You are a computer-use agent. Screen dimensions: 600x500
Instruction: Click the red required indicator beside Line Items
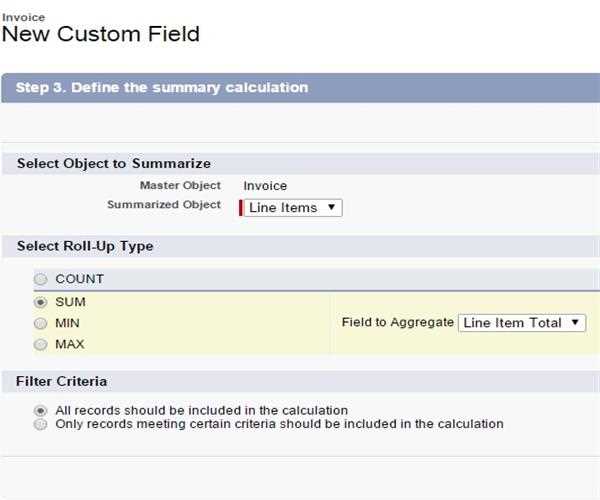240,207
